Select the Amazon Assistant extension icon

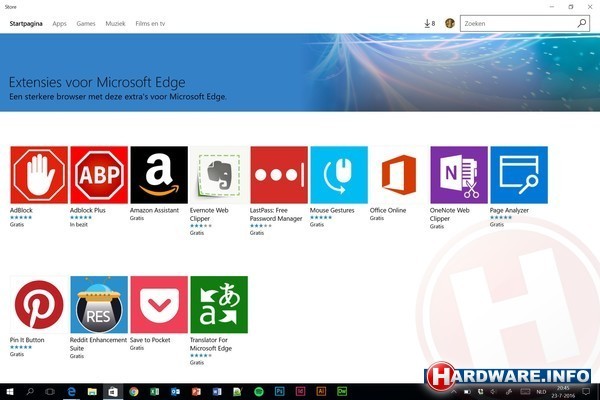[x=159, y=175]
